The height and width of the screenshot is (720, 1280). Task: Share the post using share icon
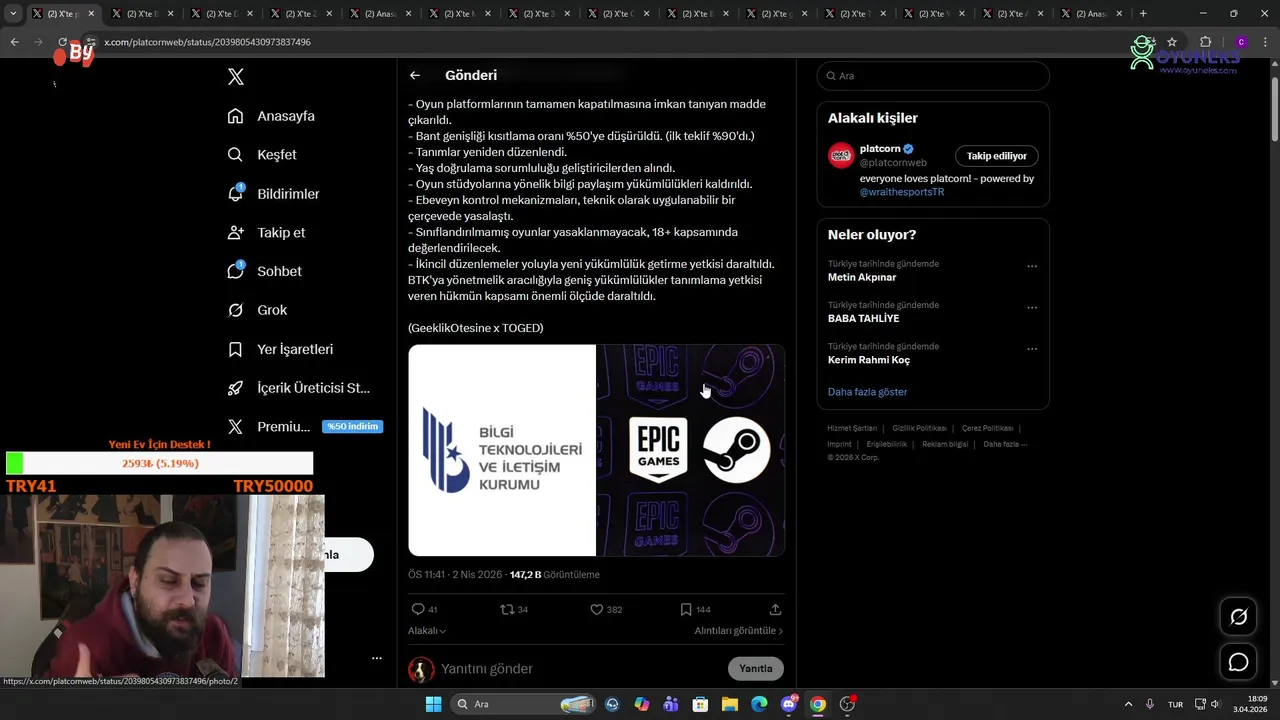775,609
